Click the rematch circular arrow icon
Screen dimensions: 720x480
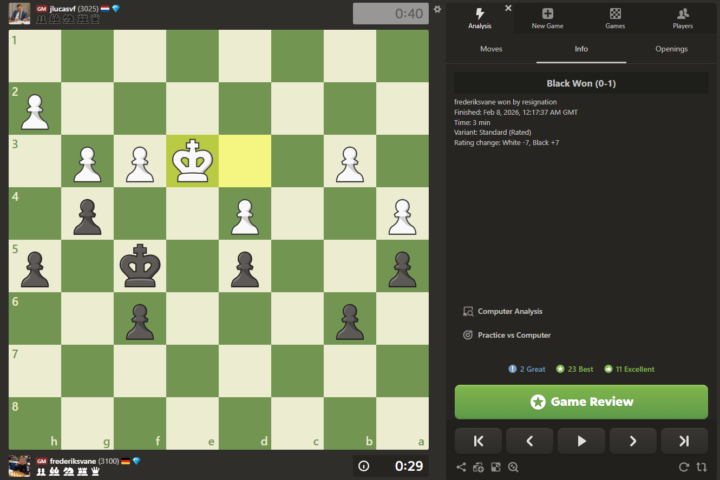click(684, 467)
